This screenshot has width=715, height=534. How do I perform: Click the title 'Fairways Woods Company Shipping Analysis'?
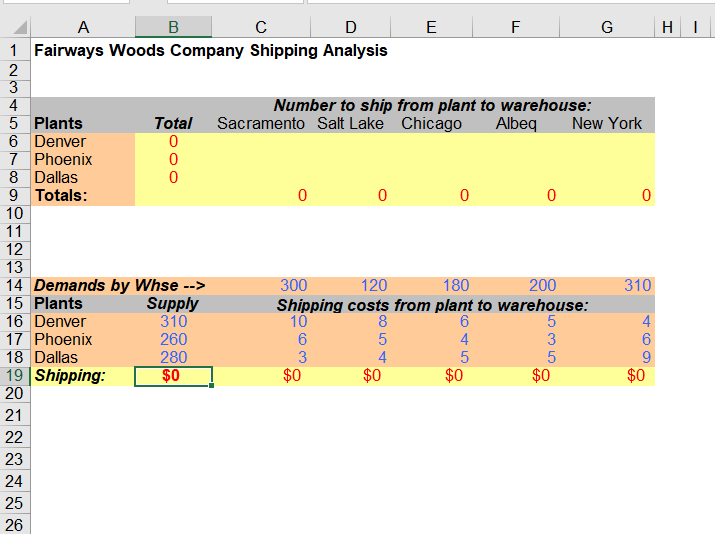[211, 50]
